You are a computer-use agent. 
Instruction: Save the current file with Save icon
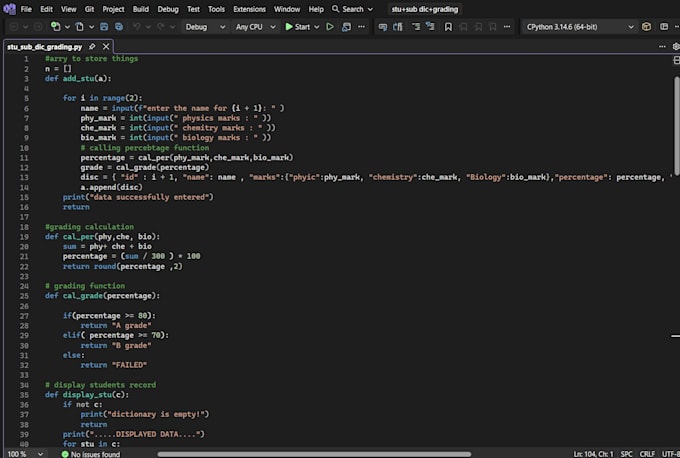point(104,27)
